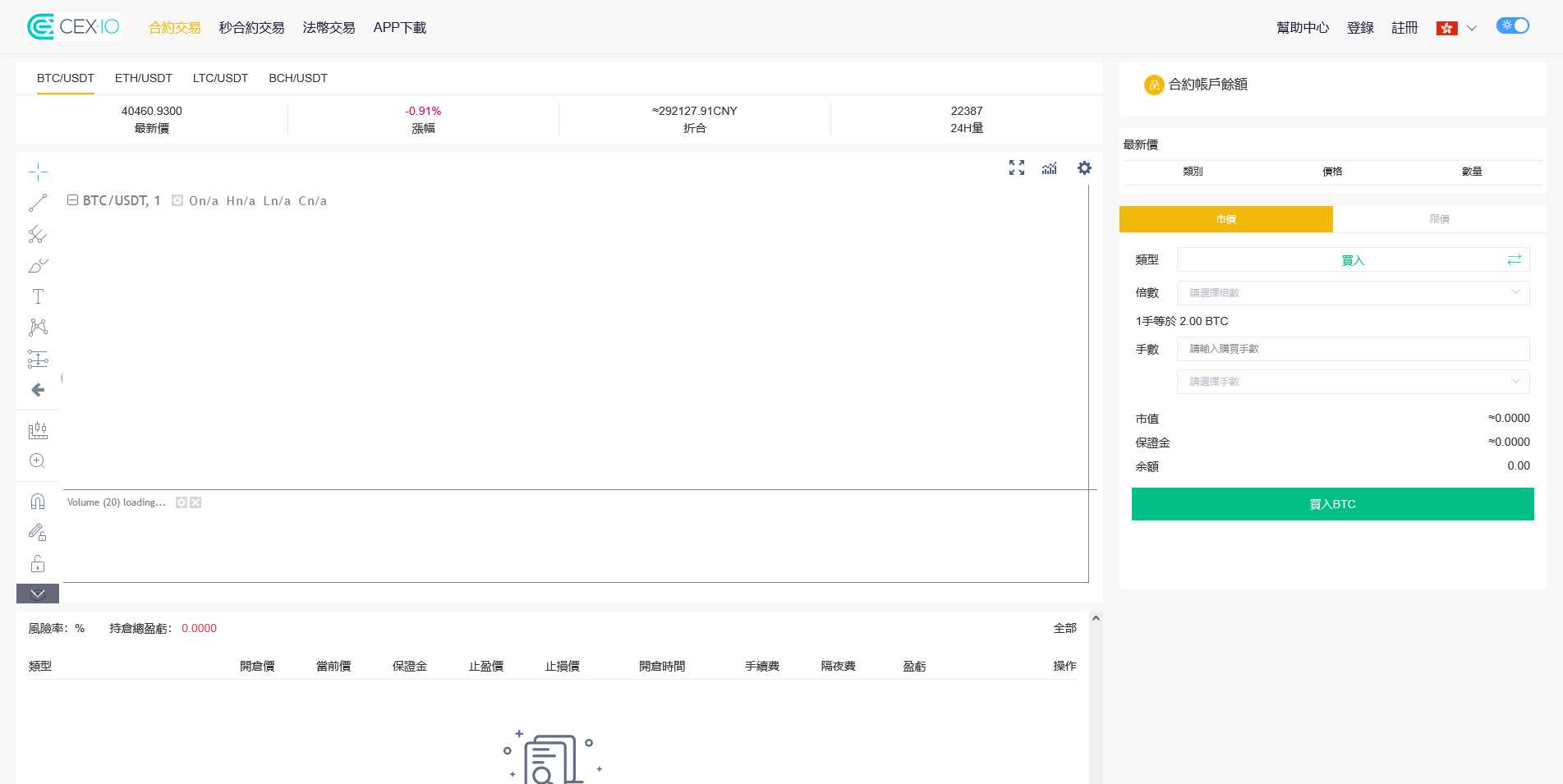Click the 價格 column header in 最新價 panel
The image size is (1563, 784).
point(1332,172)
